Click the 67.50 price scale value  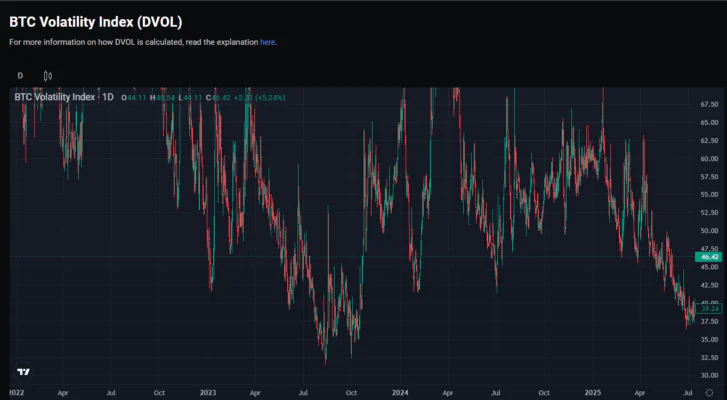(709, 104)
